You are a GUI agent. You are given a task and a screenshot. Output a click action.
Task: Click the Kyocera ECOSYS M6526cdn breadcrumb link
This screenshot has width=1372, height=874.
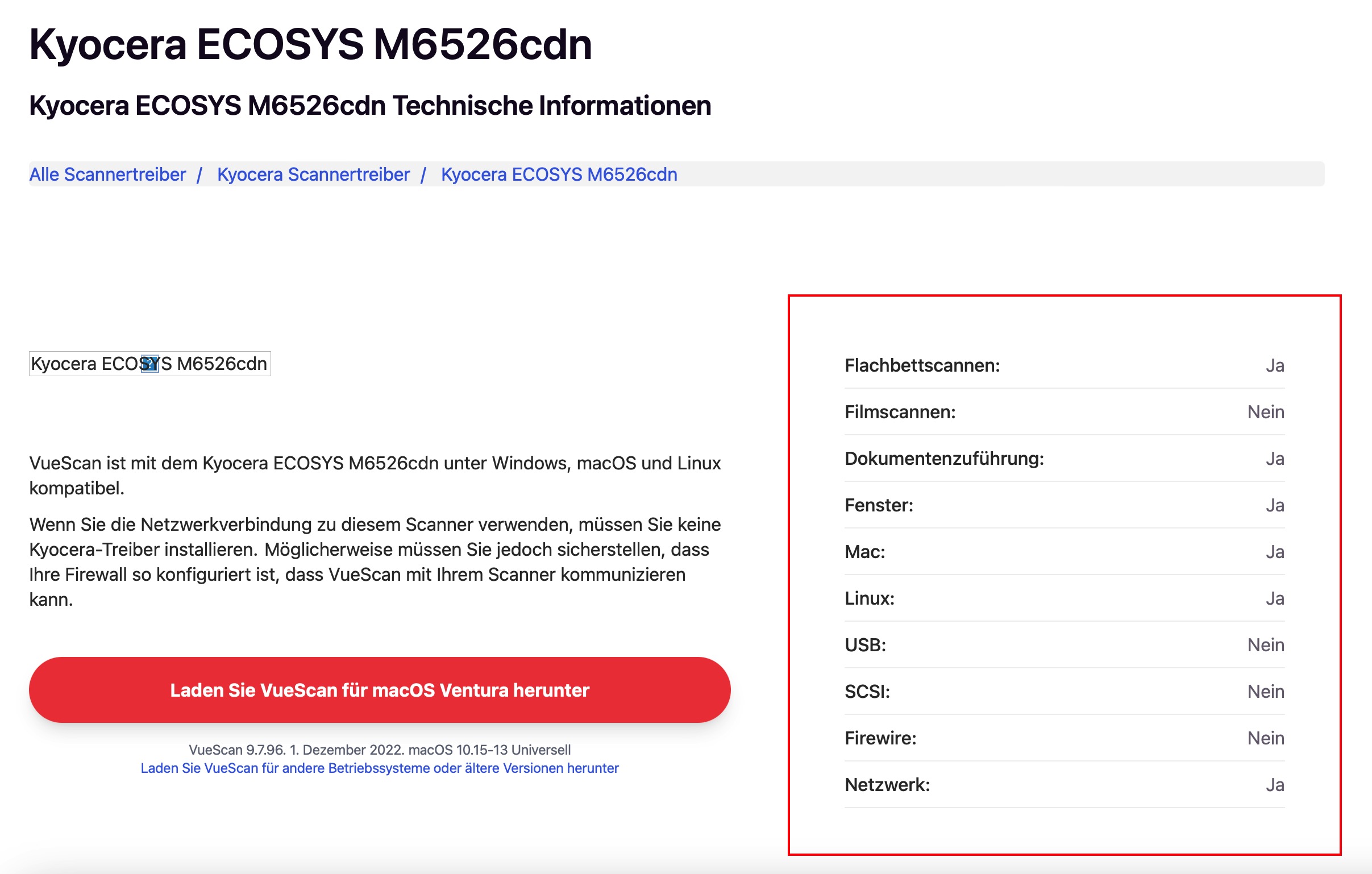click(558, 174)
